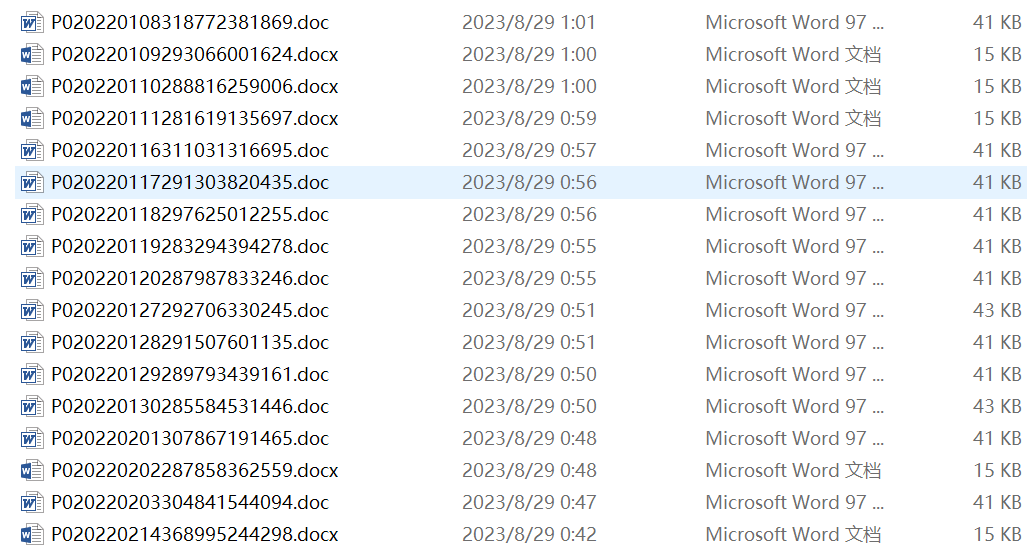Click the 2023/8/29 1:01 modified date
This screenshot has width=1027, height=553.
click(529, 22)
